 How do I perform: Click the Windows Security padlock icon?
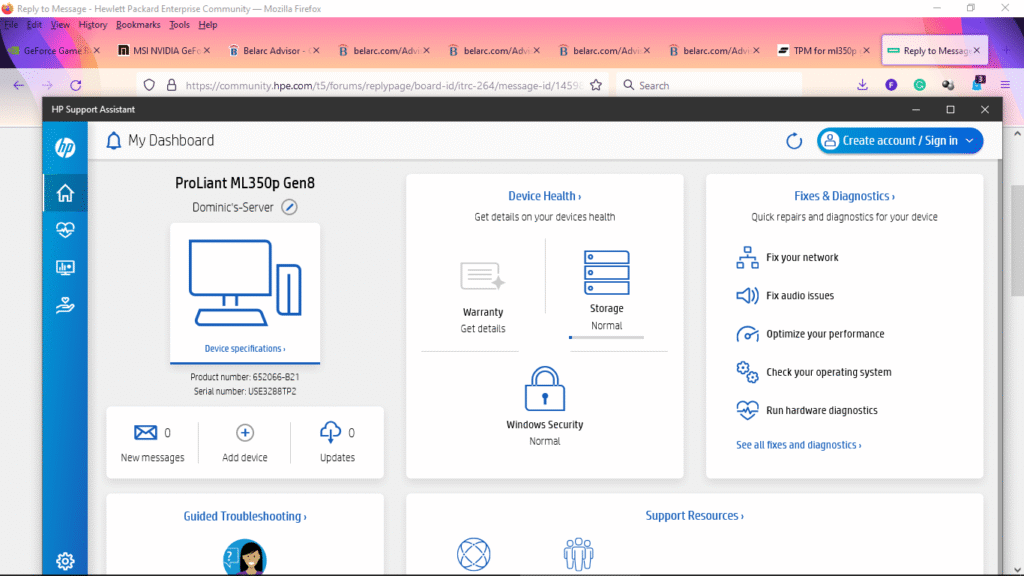coord(545,389)
